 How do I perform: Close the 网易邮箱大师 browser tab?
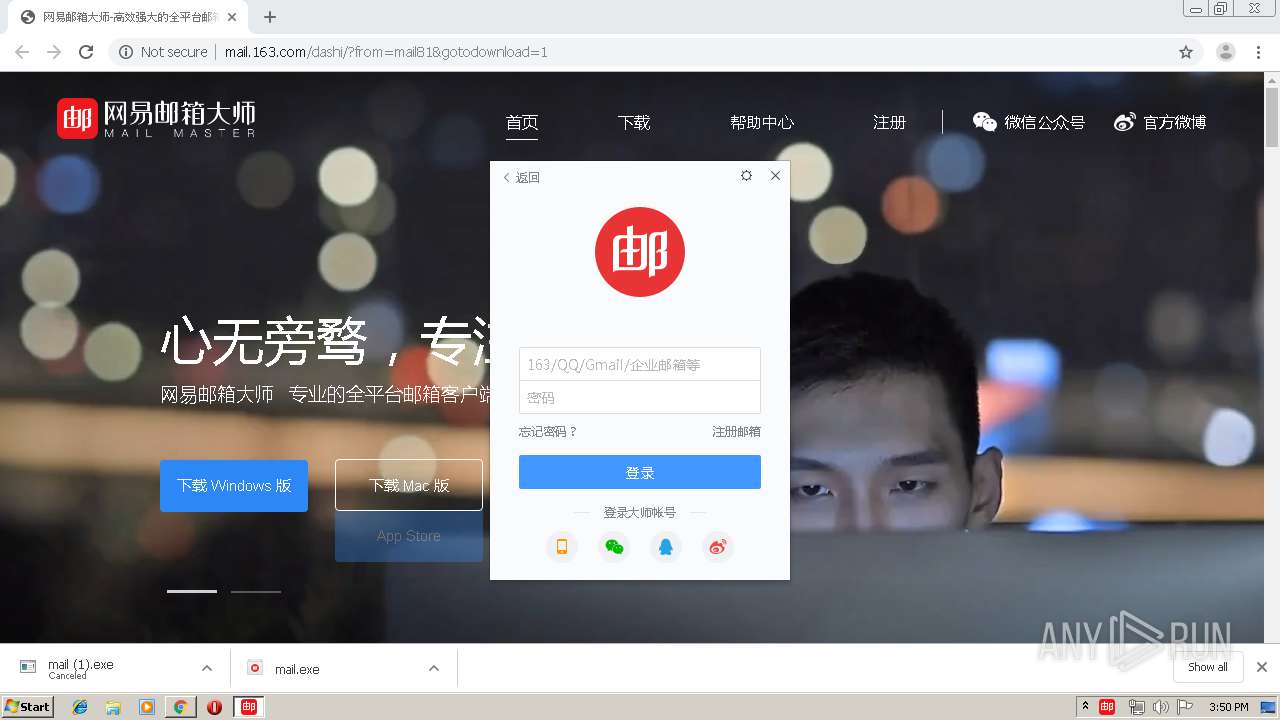click(x=232, y=17)
